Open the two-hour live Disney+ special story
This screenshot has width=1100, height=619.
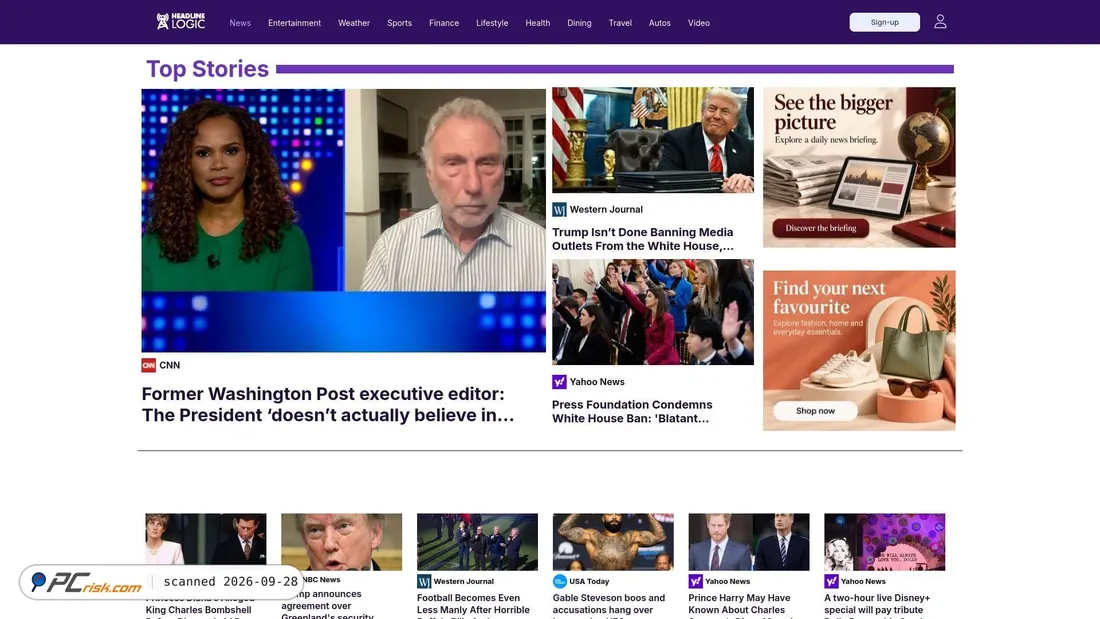tap(877, 606)
